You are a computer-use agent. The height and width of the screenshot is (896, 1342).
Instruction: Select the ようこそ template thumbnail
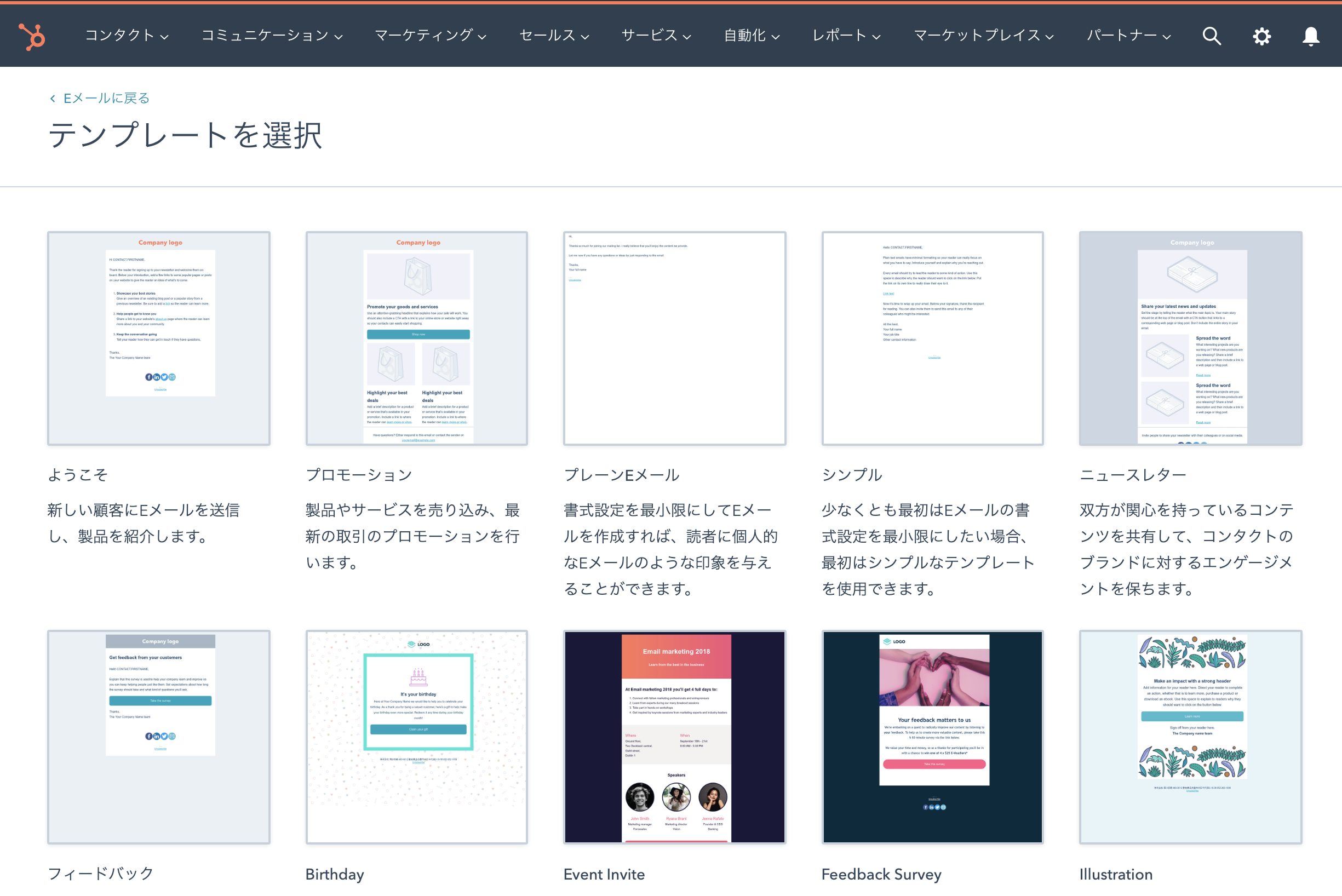pyautogui.click(x=159, y=338)
